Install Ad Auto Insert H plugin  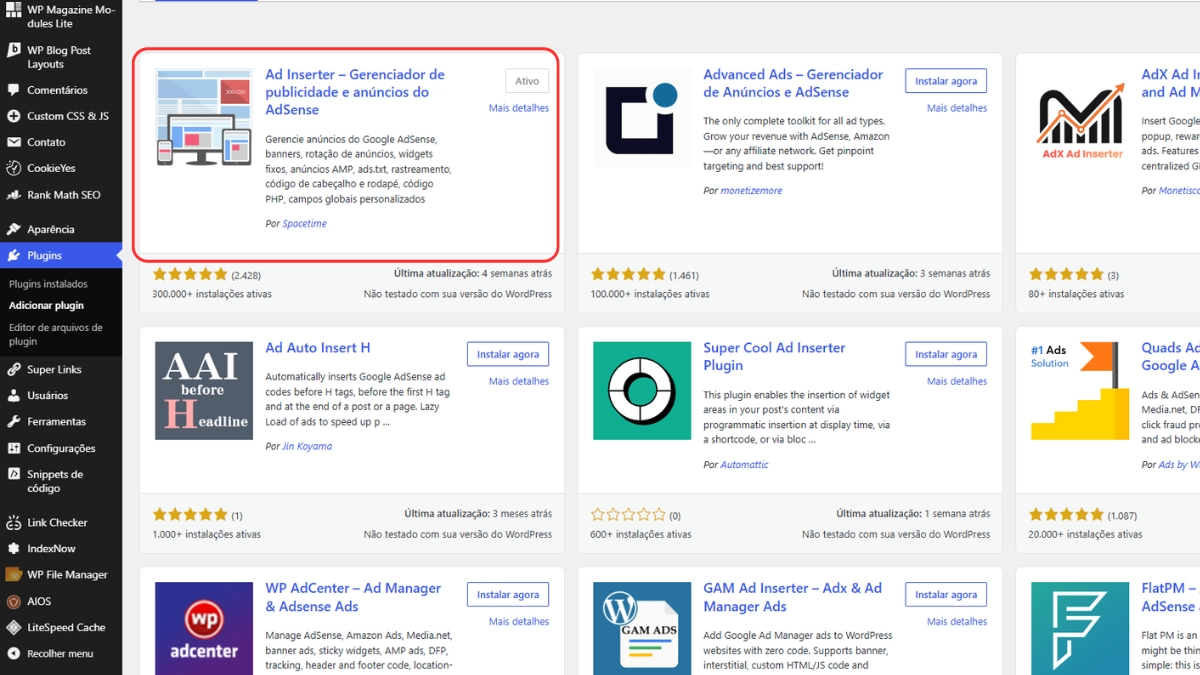pyautogui.click(x=508, y=354)
